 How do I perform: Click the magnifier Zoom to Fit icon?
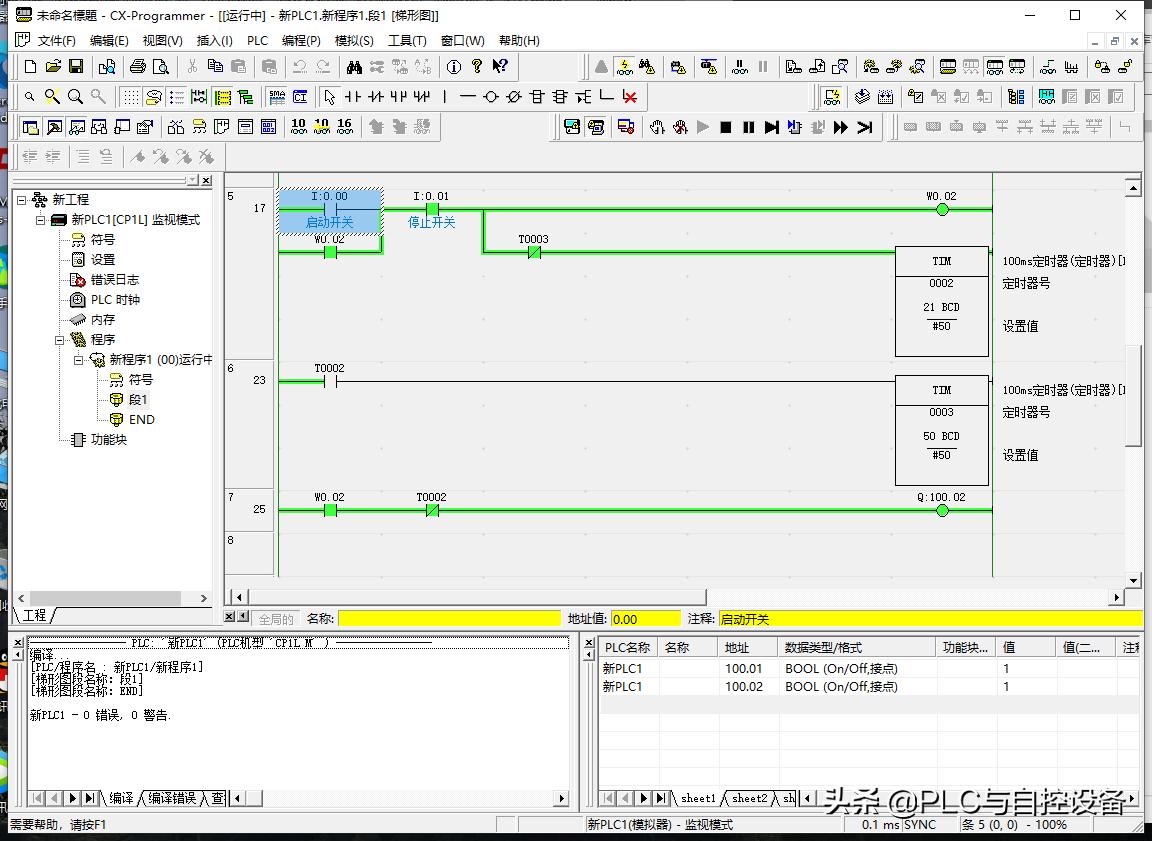coord(52,97)
